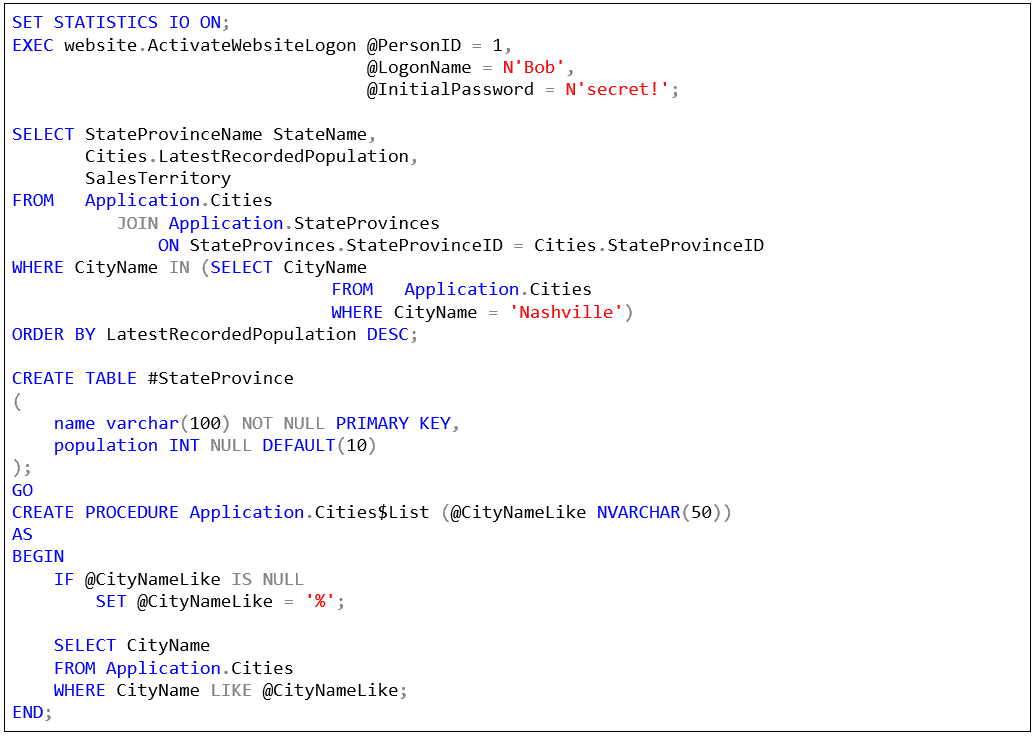Image resolution: width=1036 pixels, height=737 pixels.
Task: Click the @PersonID parameter
Action: 414,46
